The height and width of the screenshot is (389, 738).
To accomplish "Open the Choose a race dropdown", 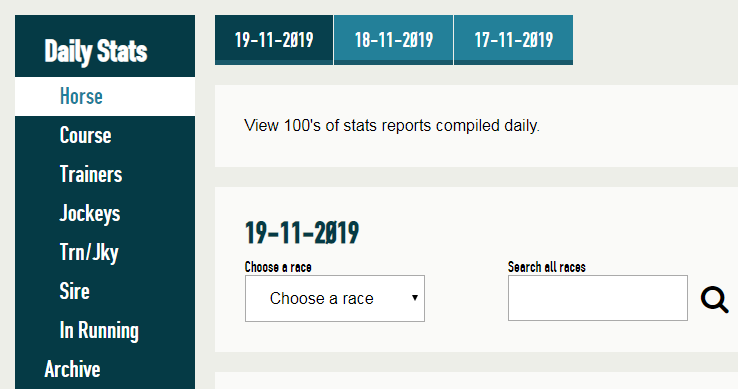I will click(335, 299).
